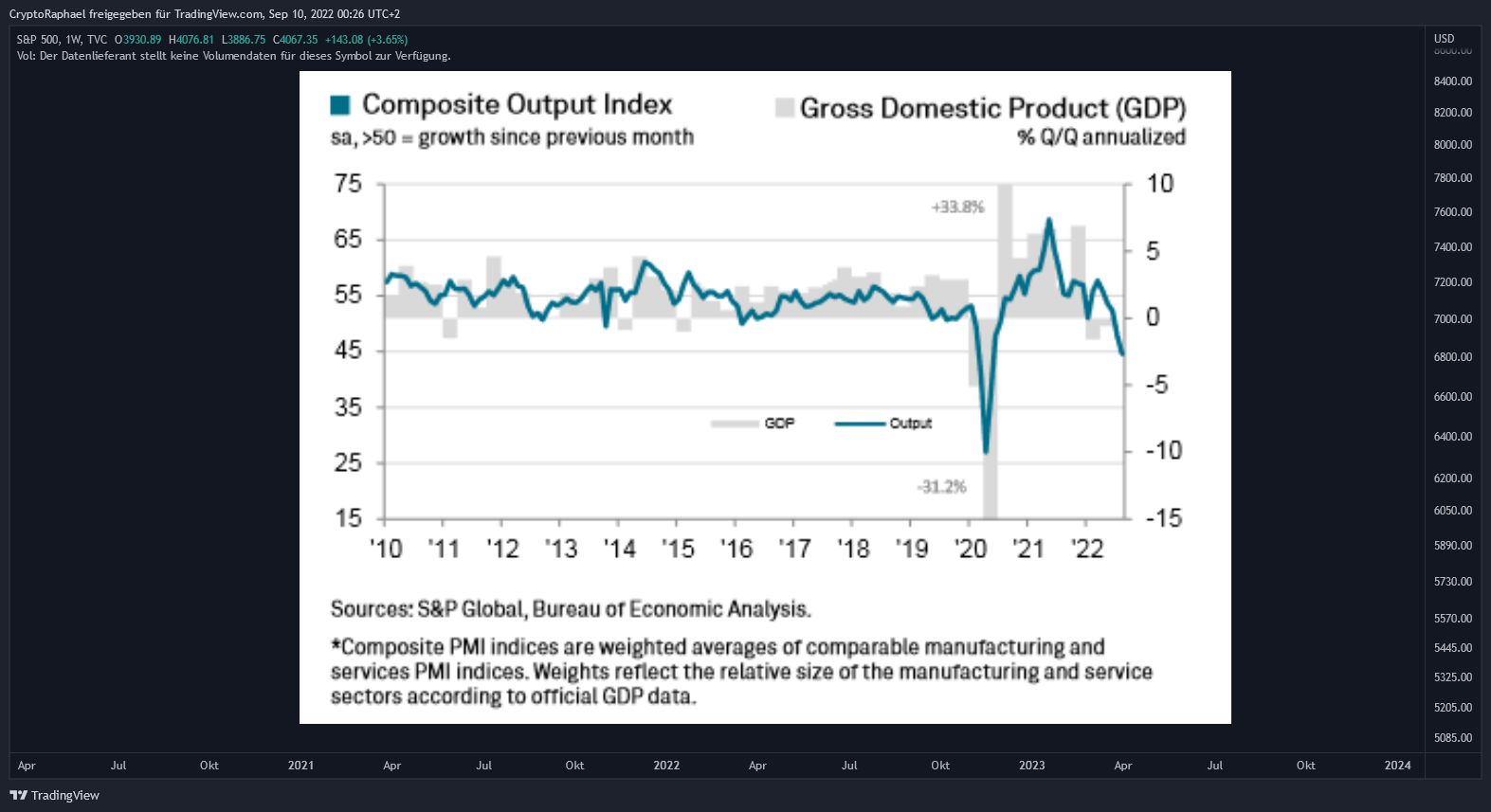Select the 2024 time axis label
The height and width of the screenshot is (812, 1491).
point(1397,766)
